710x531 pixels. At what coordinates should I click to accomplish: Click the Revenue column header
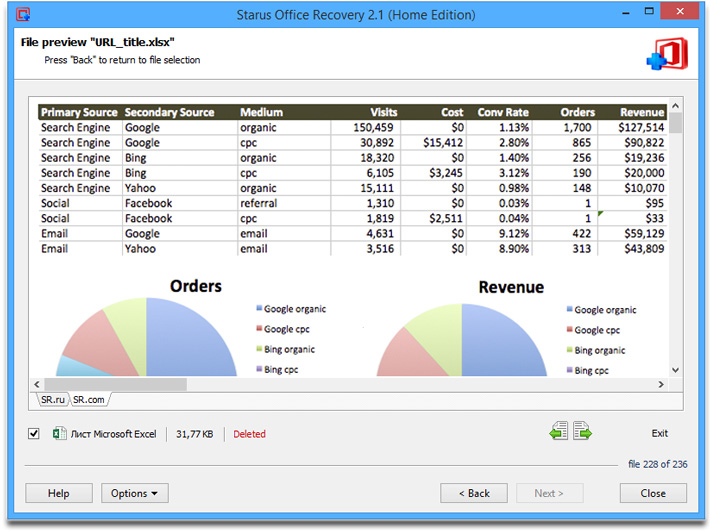pyautogui.click(x=632, y=112)
